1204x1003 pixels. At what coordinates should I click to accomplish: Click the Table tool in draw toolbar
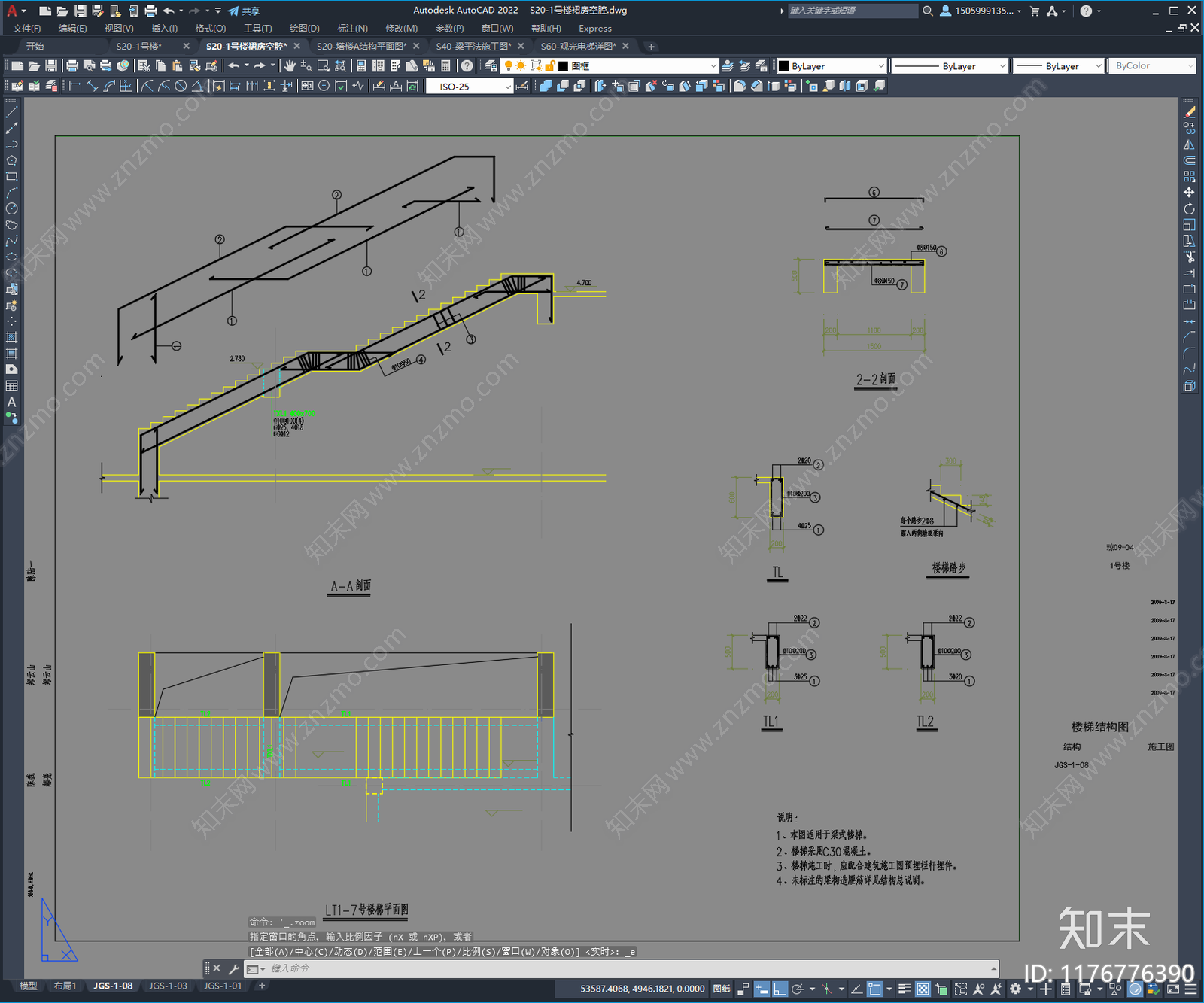(x=11, y=385)
